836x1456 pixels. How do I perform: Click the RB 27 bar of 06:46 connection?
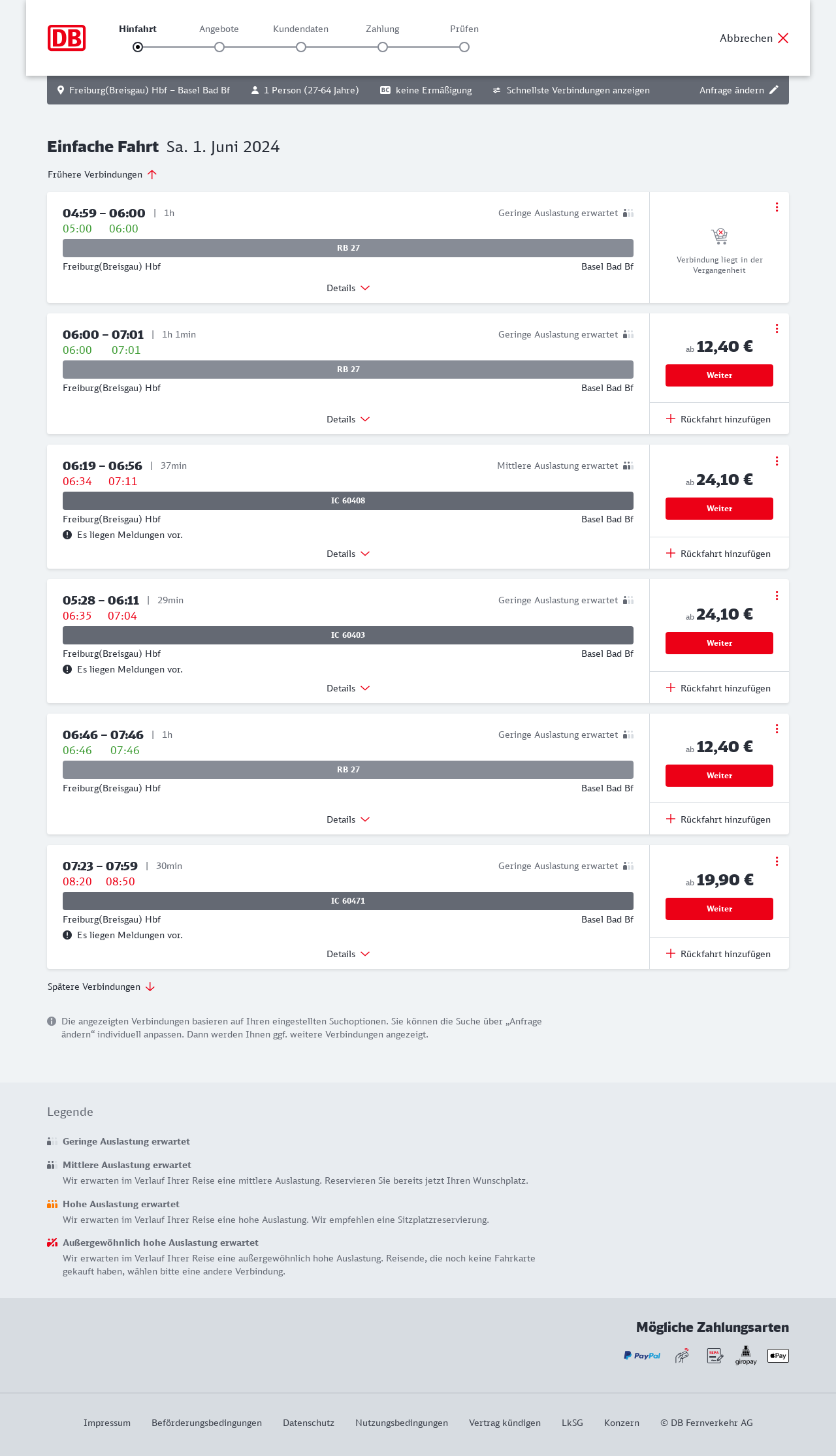(x=348, y=770)
